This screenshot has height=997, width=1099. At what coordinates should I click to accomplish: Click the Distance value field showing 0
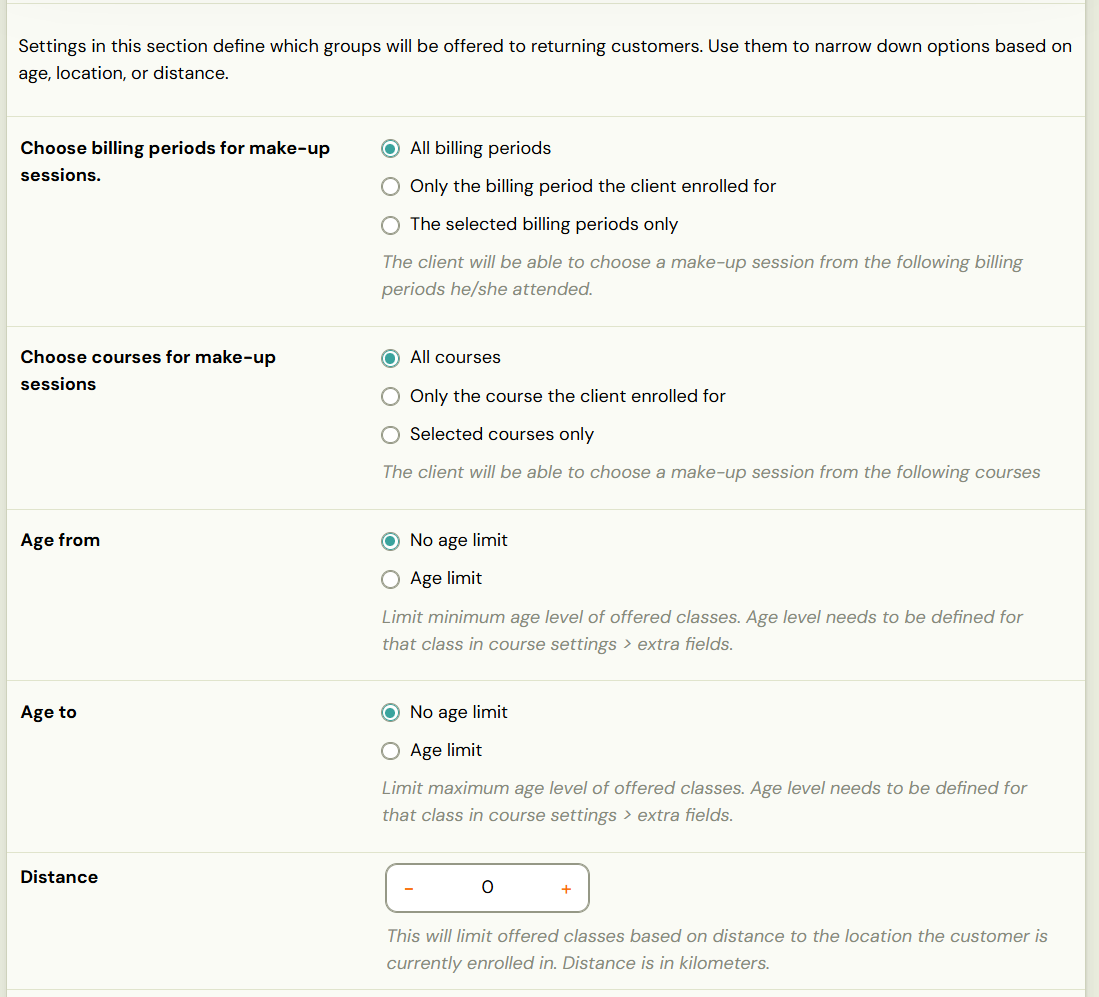487,888
